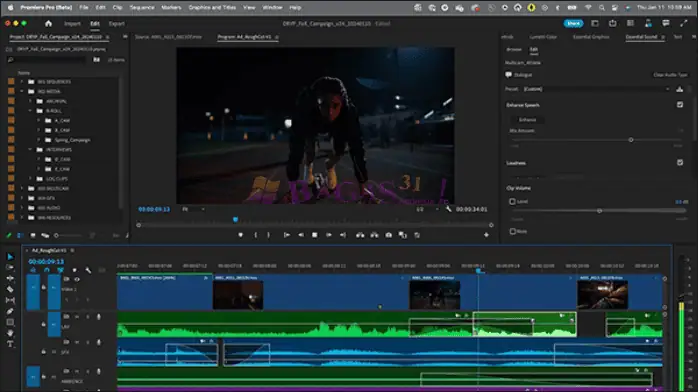
Task: Add a marker in Program monitor
Action: pos(240,235)
